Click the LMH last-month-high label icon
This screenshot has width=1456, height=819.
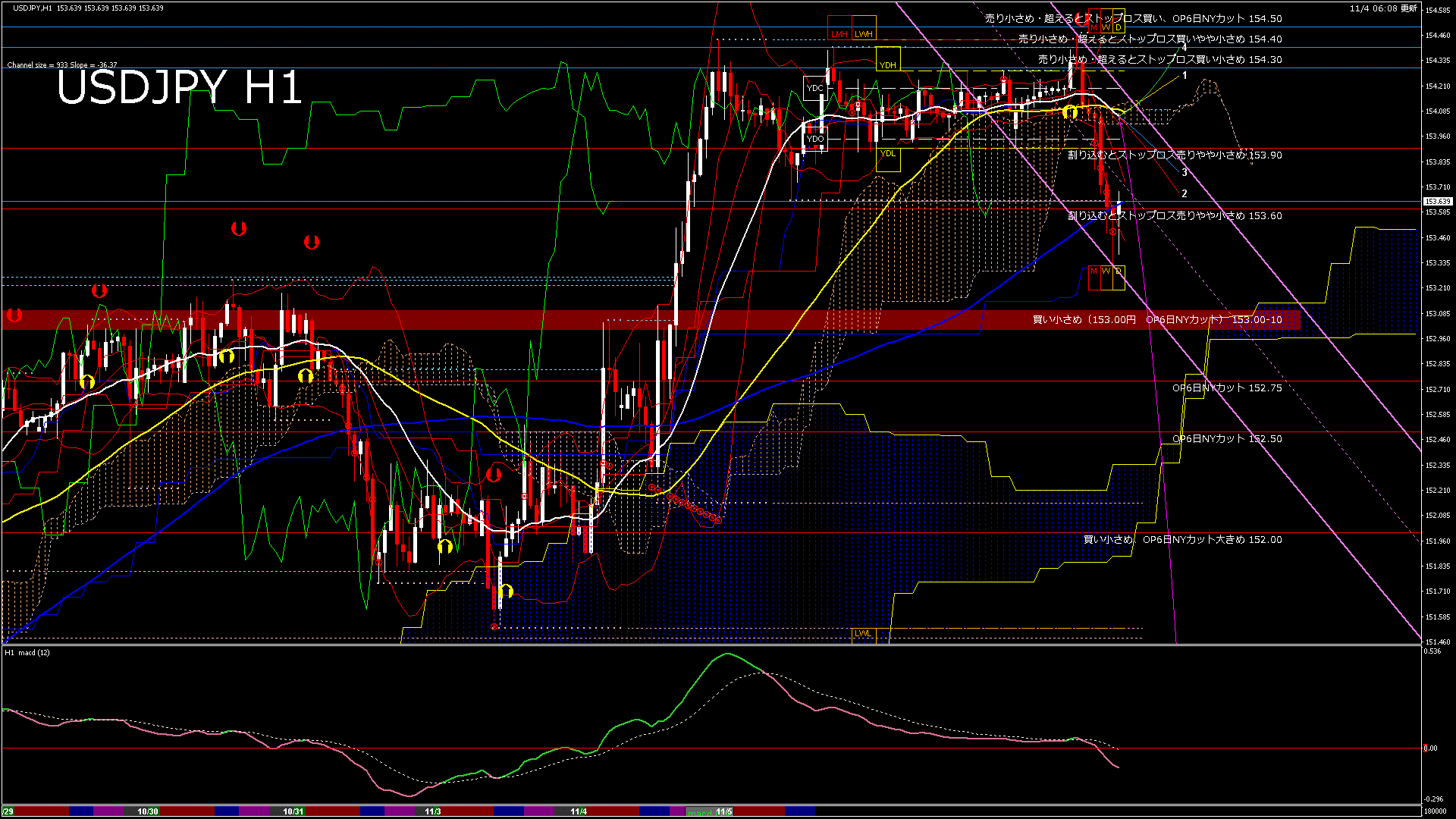click(839, 33)
